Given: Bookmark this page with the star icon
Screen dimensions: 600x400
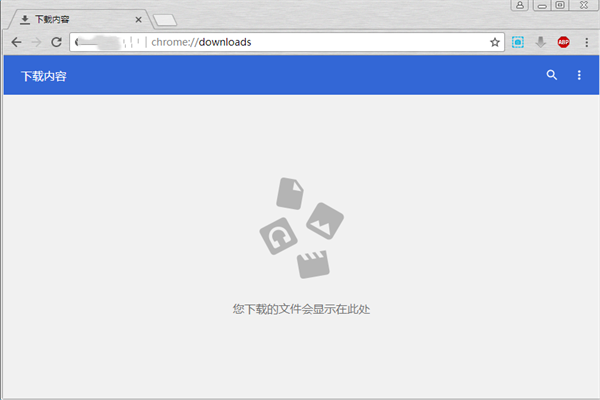Looking at the screenshot, I should [x=494, y=42].
